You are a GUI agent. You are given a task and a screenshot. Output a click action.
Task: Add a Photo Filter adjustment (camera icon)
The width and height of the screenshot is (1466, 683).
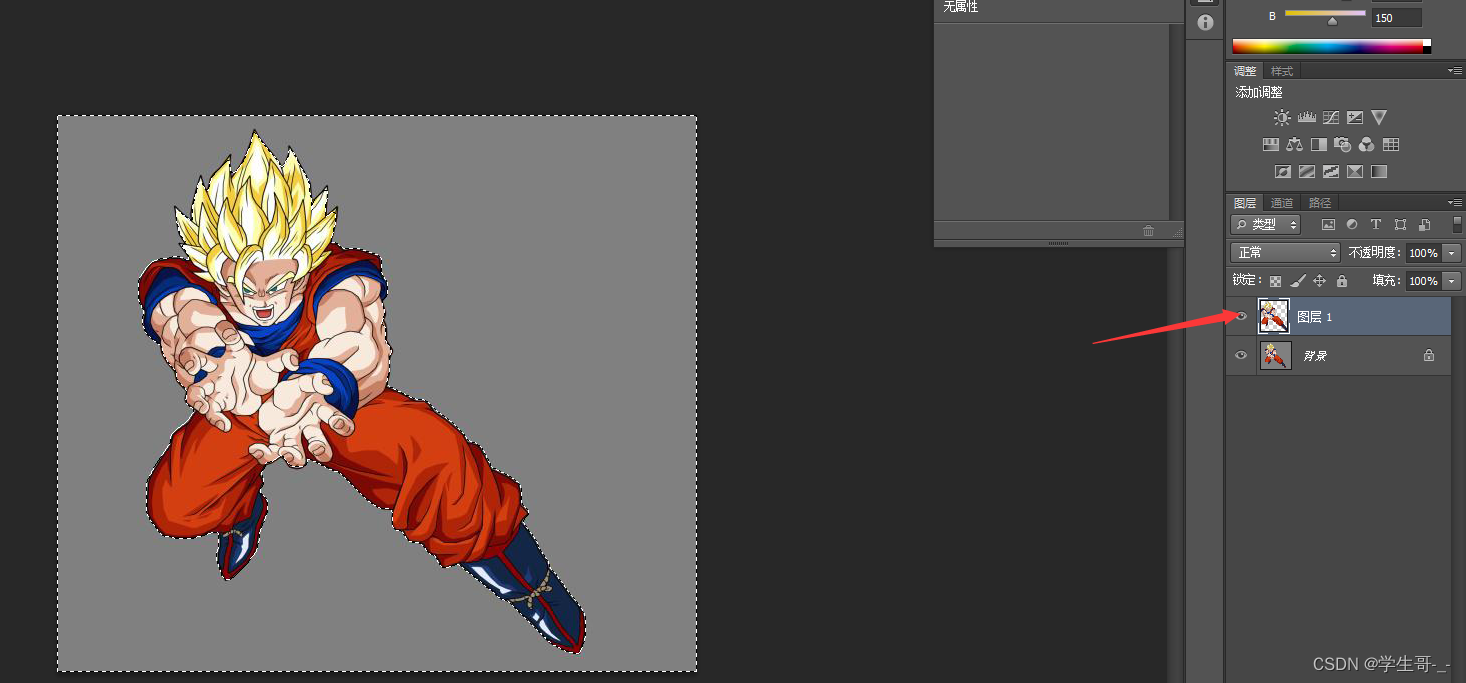[x=1343, y=145]
